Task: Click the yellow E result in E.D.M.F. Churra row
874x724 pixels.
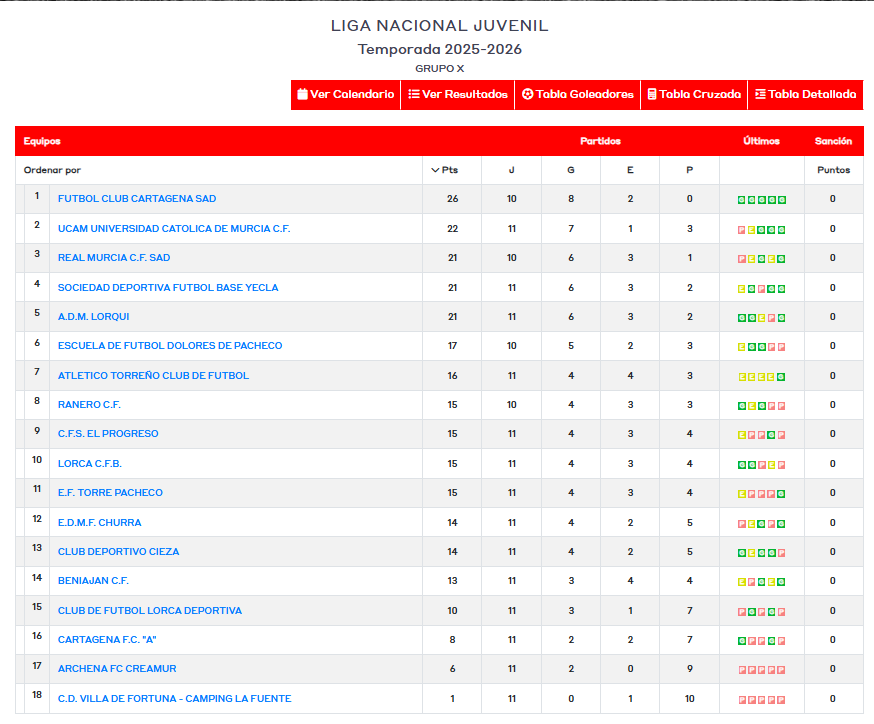Action: [x=751, y=524]
